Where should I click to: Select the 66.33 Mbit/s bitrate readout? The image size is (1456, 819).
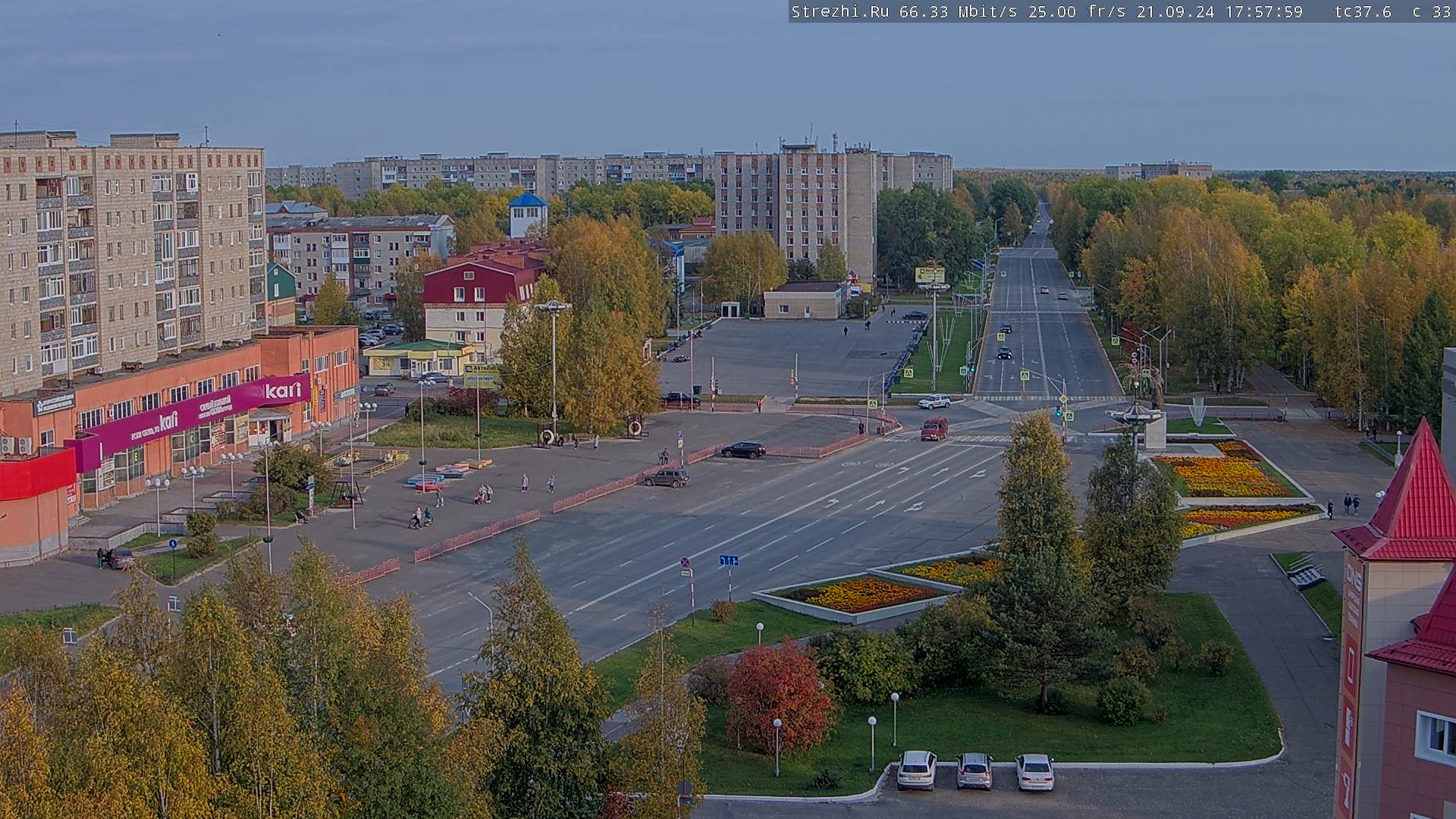click(958, 11)
